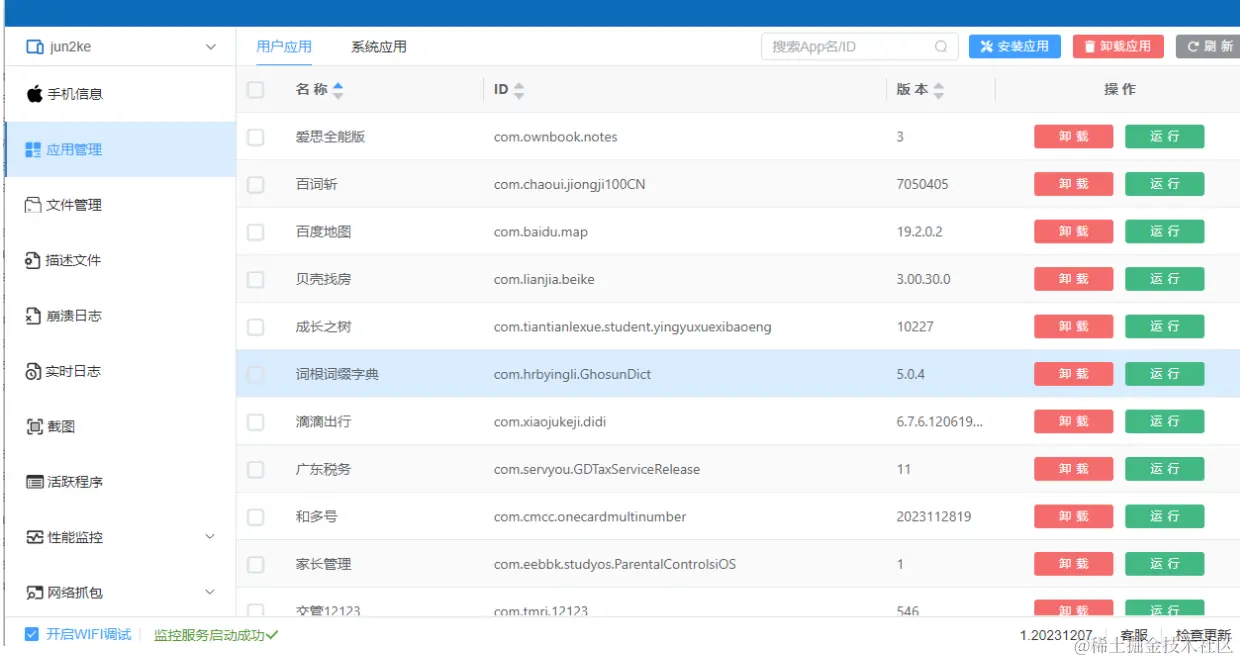Uninstall 成长之树 via 卸载
1240x662 pixels.
[x=1074, y=326]
